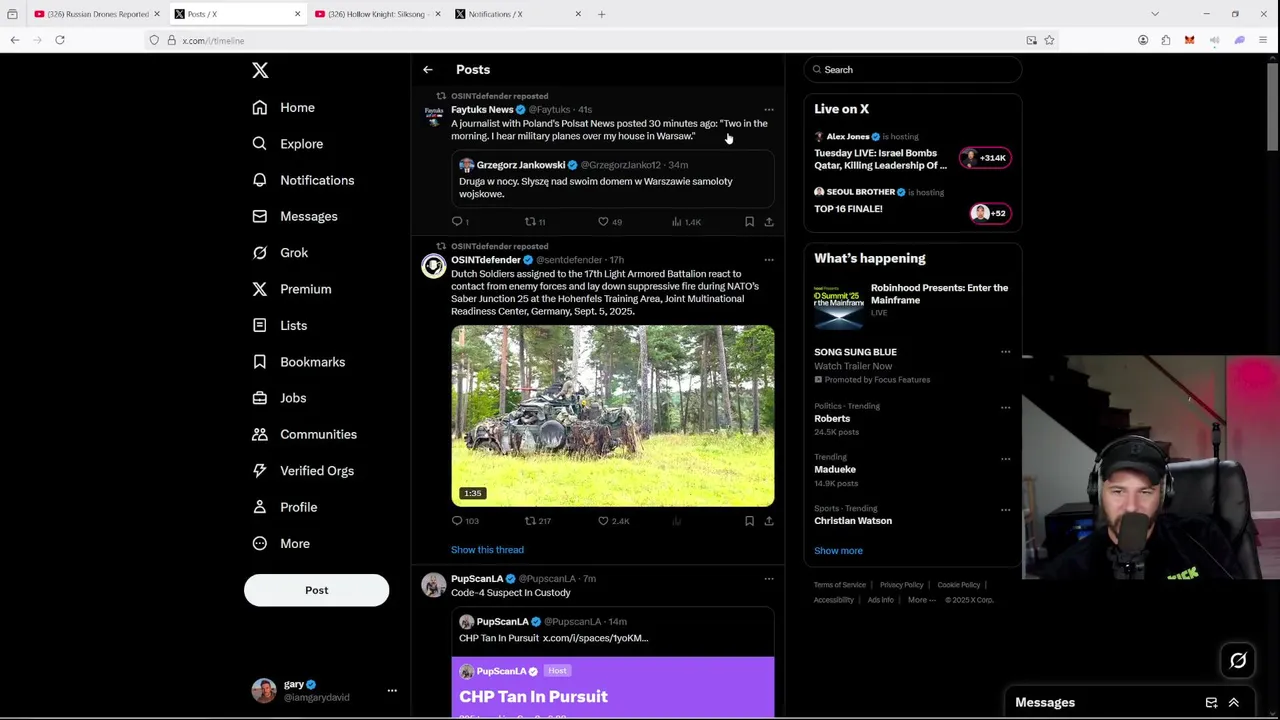The image size is (1280, 720).
Task: Open Notifications in the sidebar
Action: [x=303, y=180]
